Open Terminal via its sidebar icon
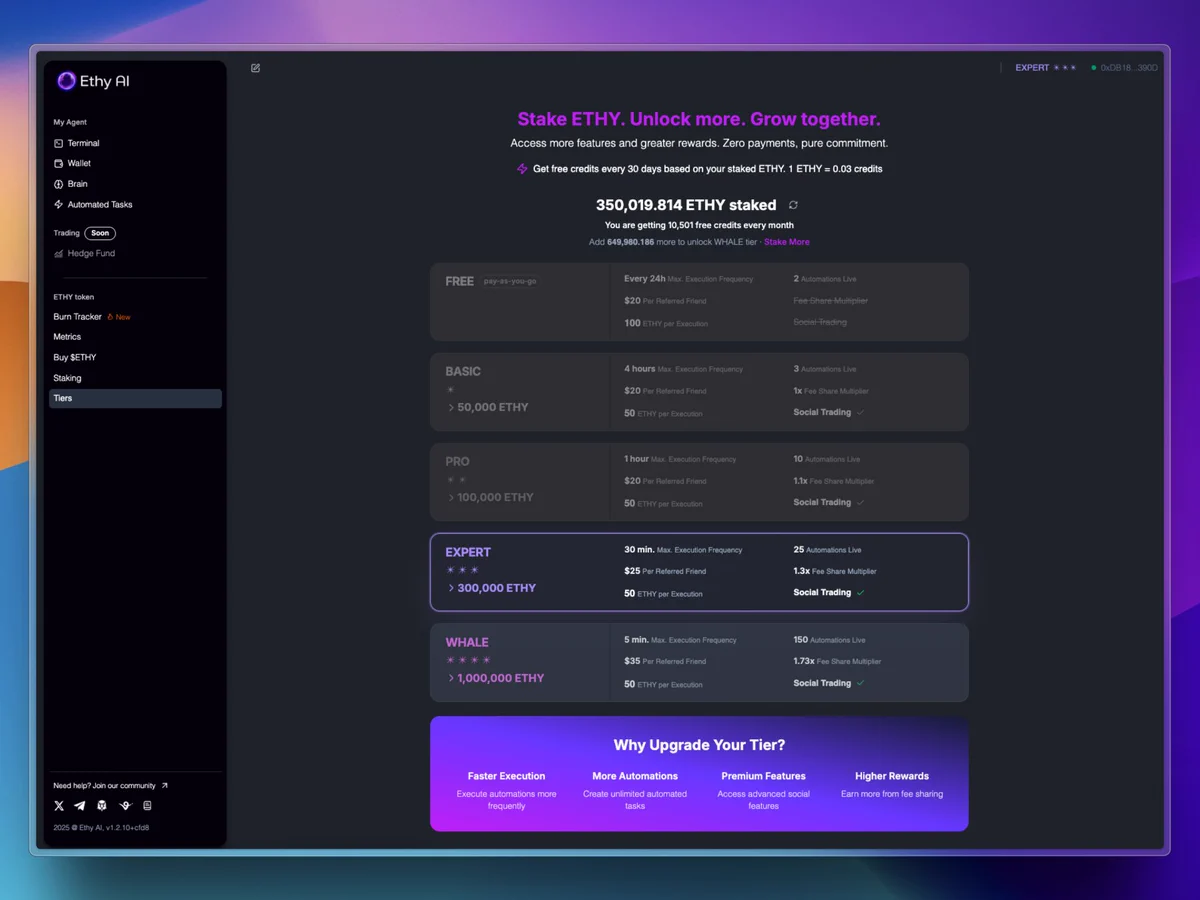The width and height of the screenshot is (1200, 900). point(58,144)
